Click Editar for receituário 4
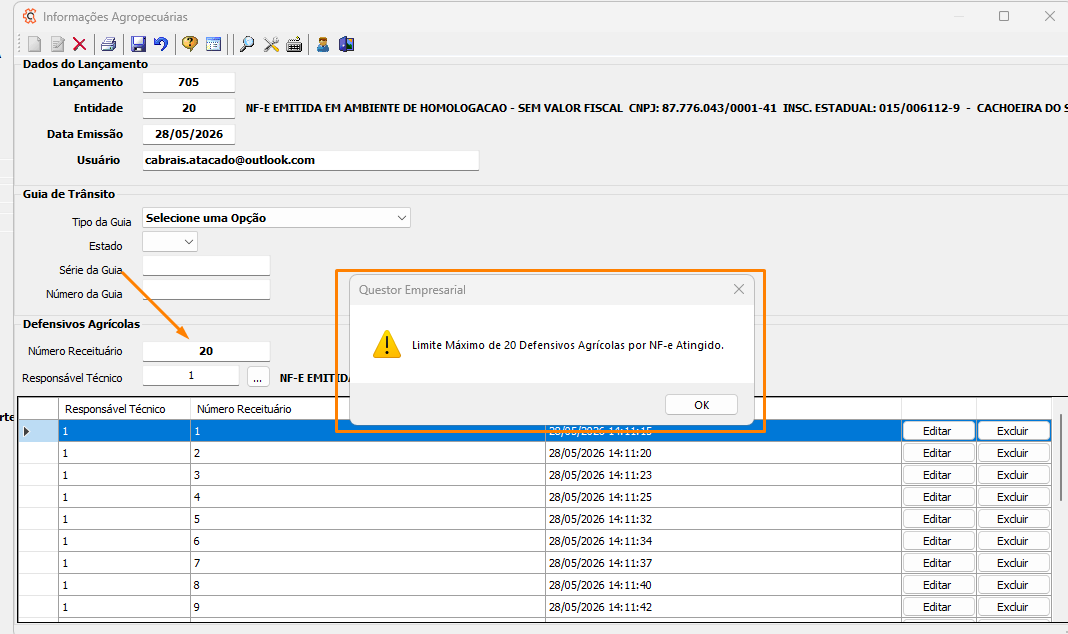 (938, 497)
